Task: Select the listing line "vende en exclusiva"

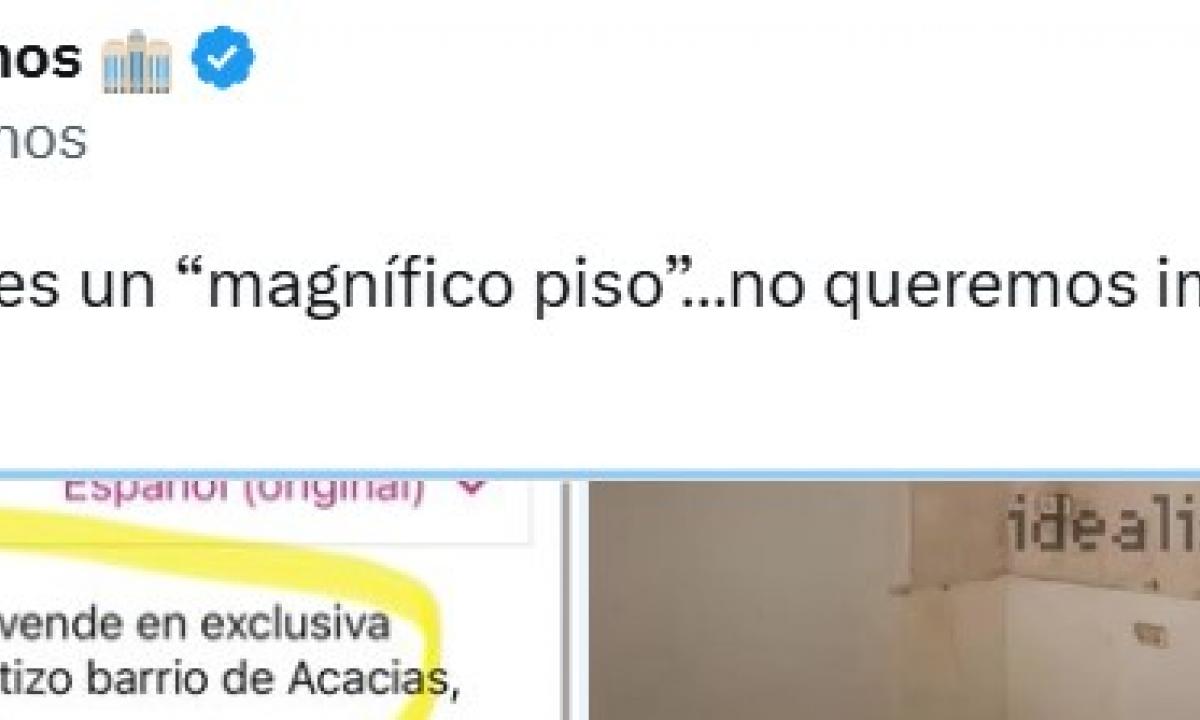Action: tap(195, 625)
